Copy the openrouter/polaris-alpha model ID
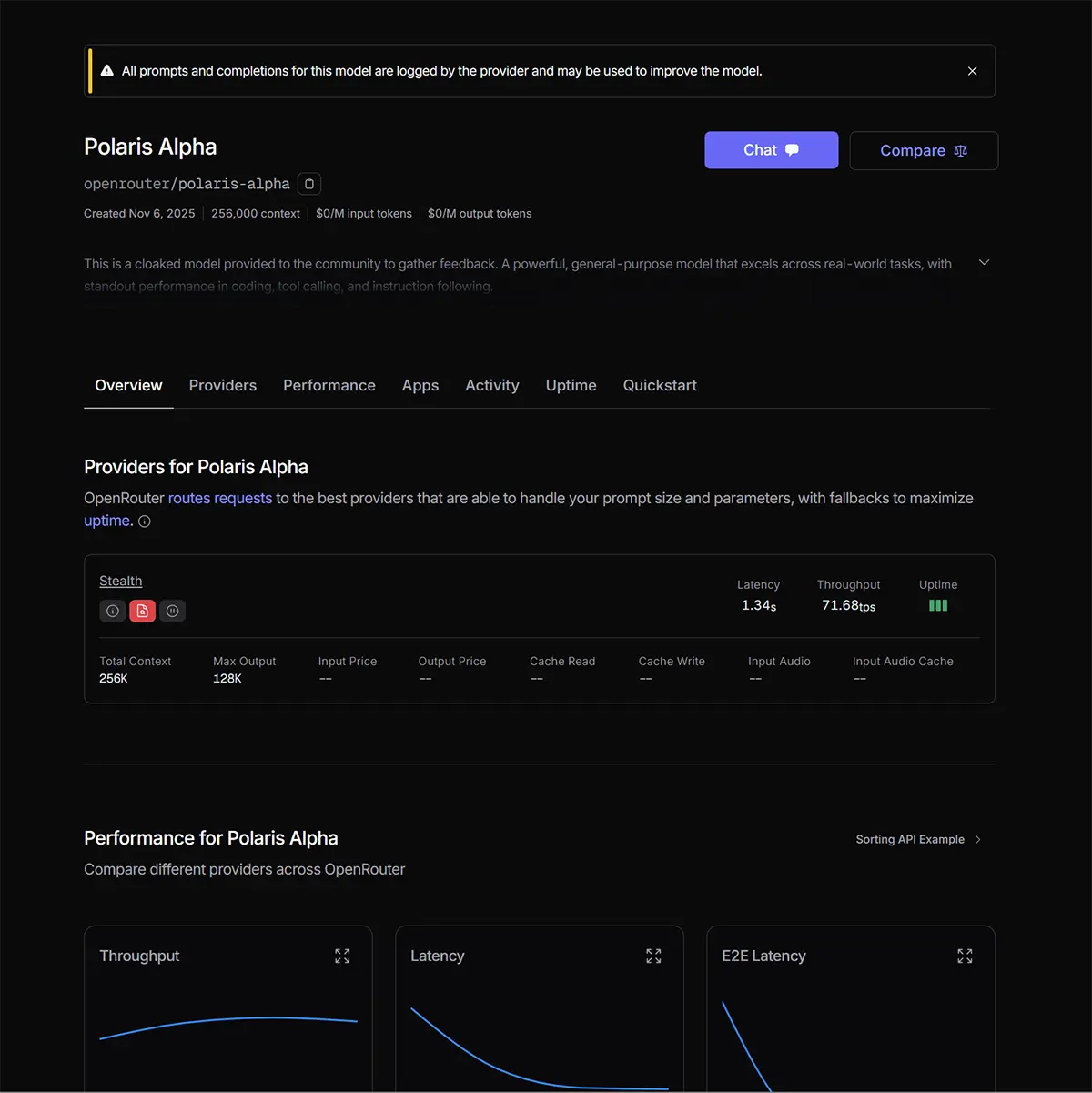Viewport: 1092px width, 1093px height. point(309,184)
